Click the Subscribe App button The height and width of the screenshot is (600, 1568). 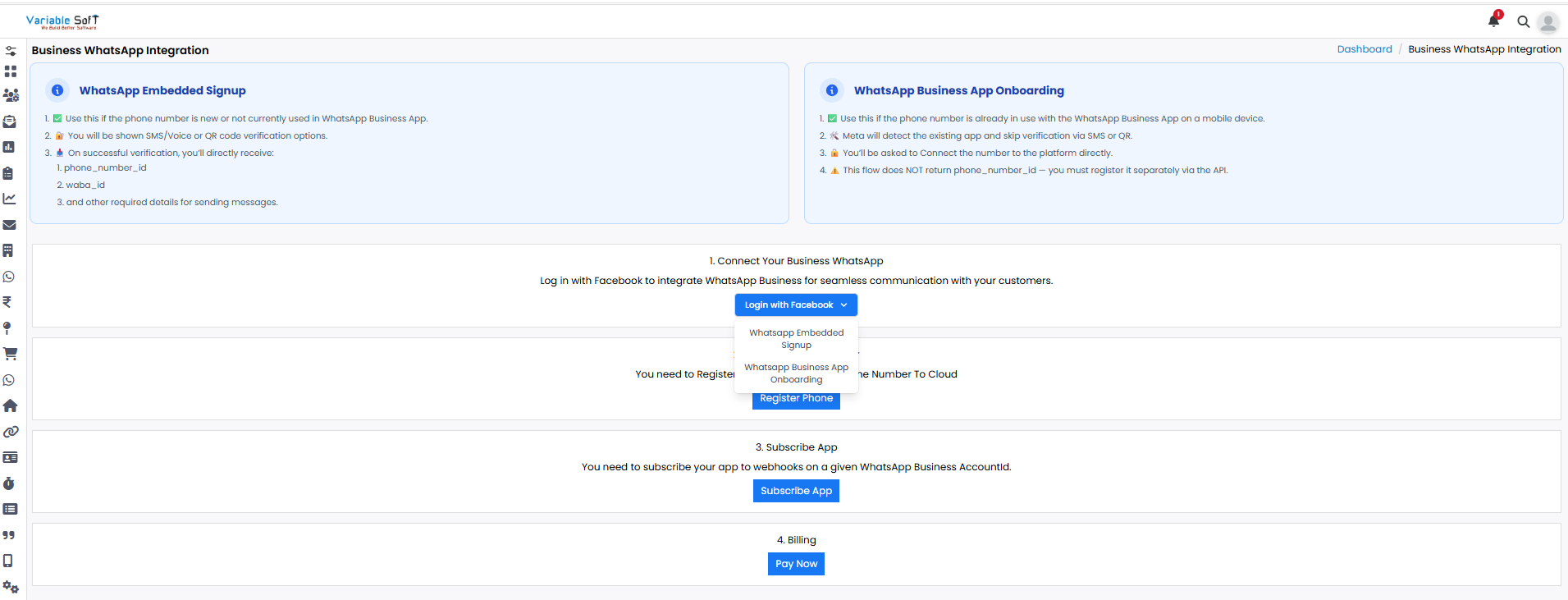(x=796, y=491)
